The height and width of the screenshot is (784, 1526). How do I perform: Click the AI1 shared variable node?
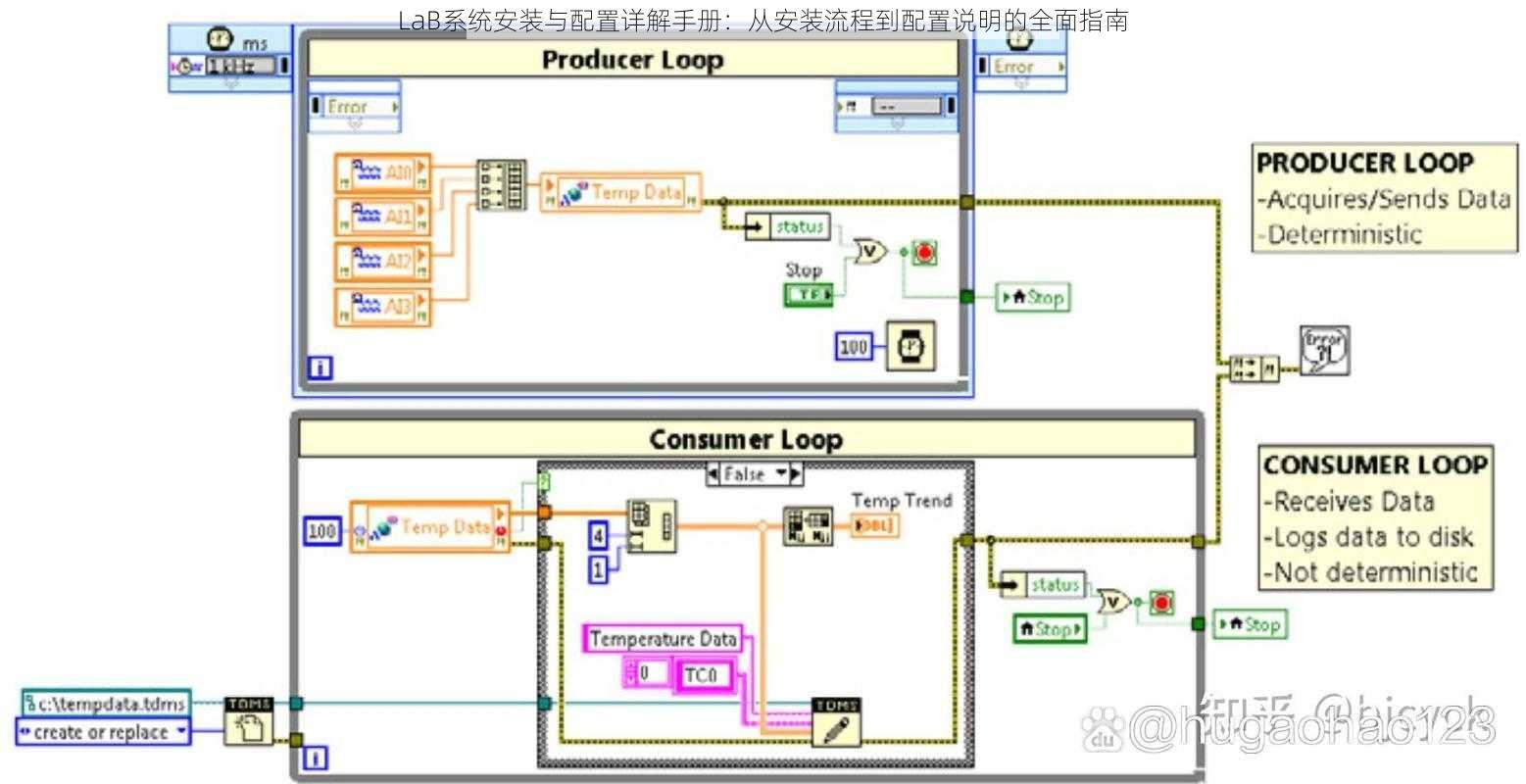[x=383, y=217]
